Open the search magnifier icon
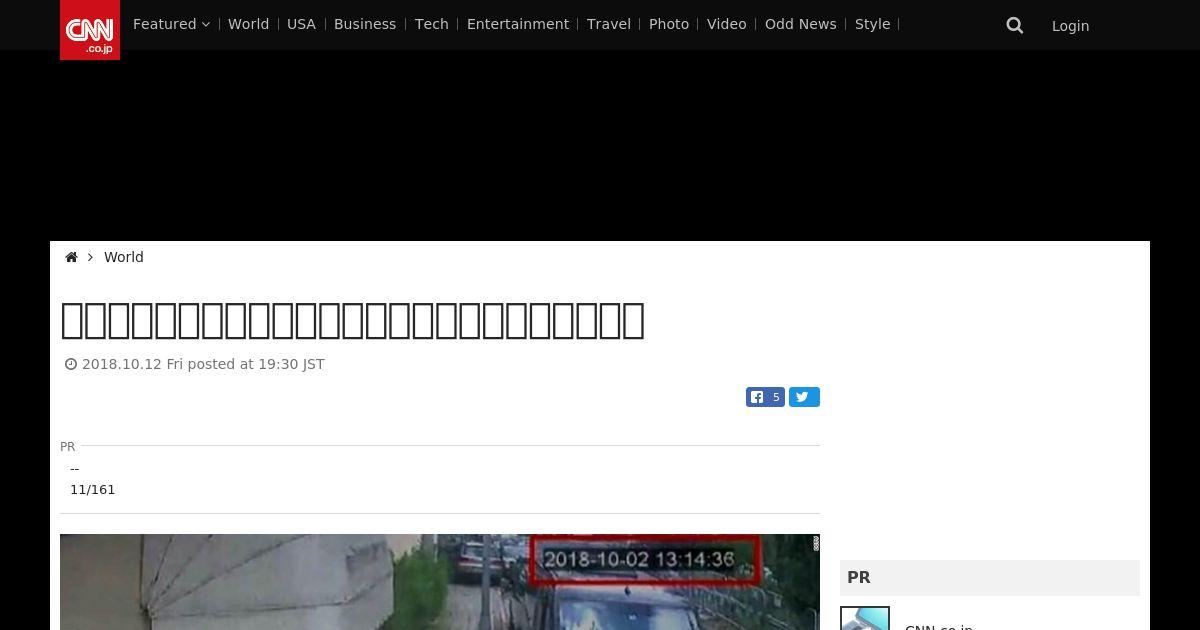1200x630 pixels. [1015, 25]
